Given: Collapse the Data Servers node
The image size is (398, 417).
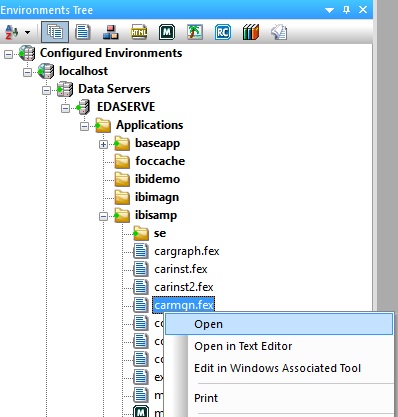Looking at the screenshot, I should (x=46, y=90).
